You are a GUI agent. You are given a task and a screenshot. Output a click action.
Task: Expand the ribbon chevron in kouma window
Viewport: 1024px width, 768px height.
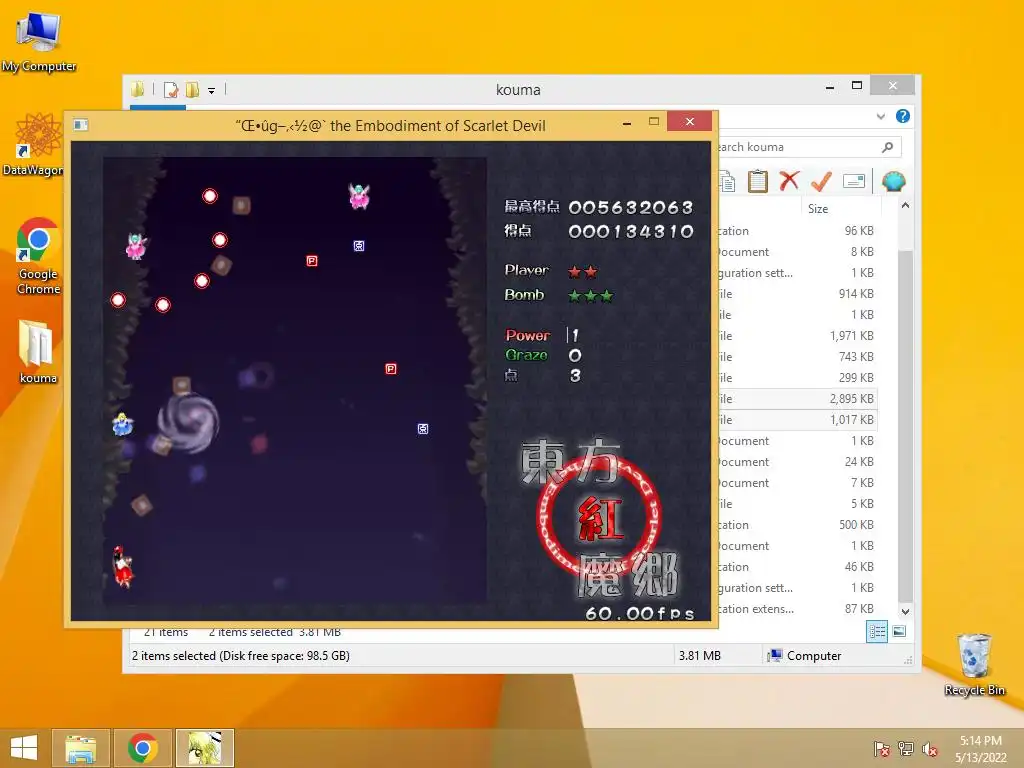coord(881,116)
